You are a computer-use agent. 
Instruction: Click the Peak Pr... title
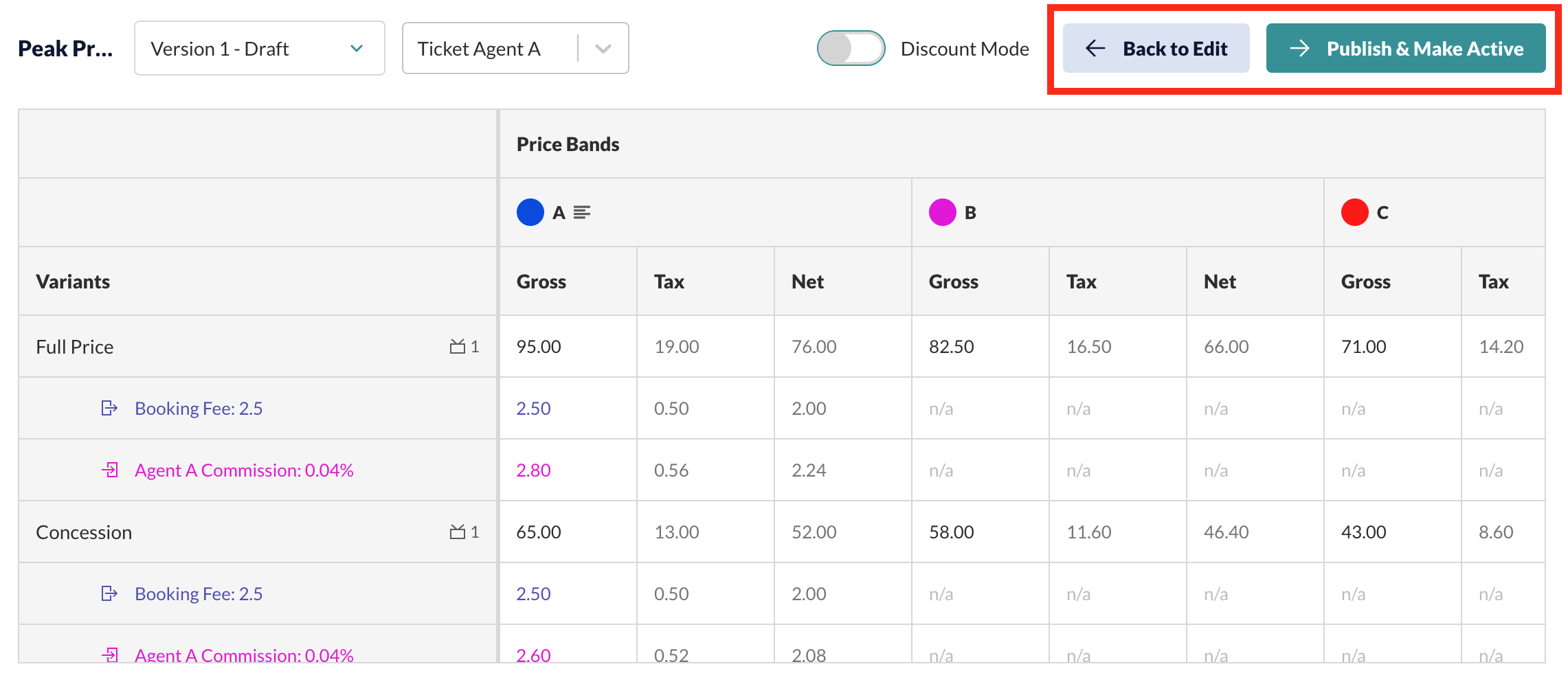tap(65, 49)
